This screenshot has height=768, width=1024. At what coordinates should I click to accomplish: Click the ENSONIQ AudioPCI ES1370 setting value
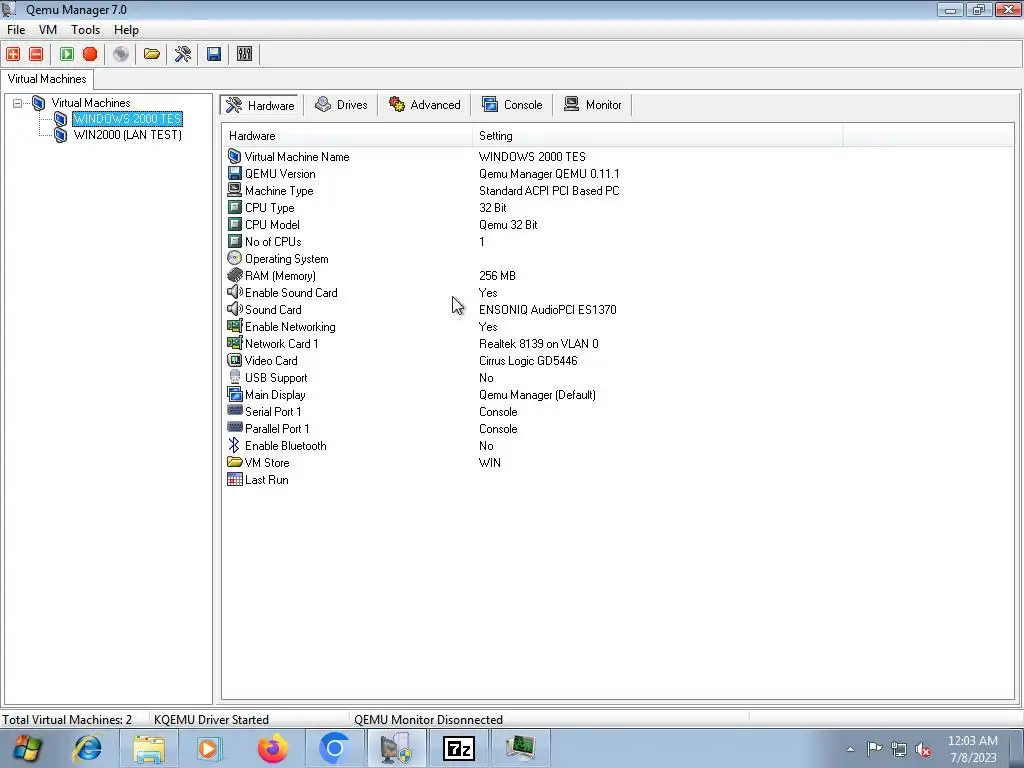pyautogui.click(x=547, y=310)
